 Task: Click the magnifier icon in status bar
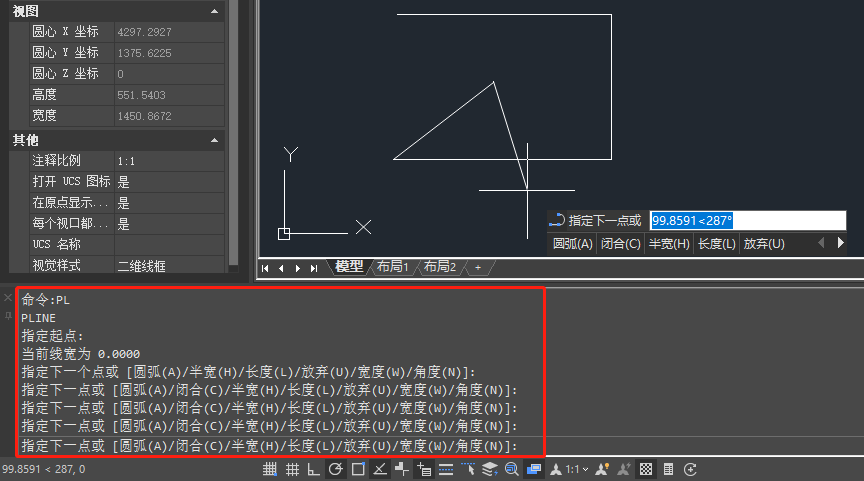512,469
